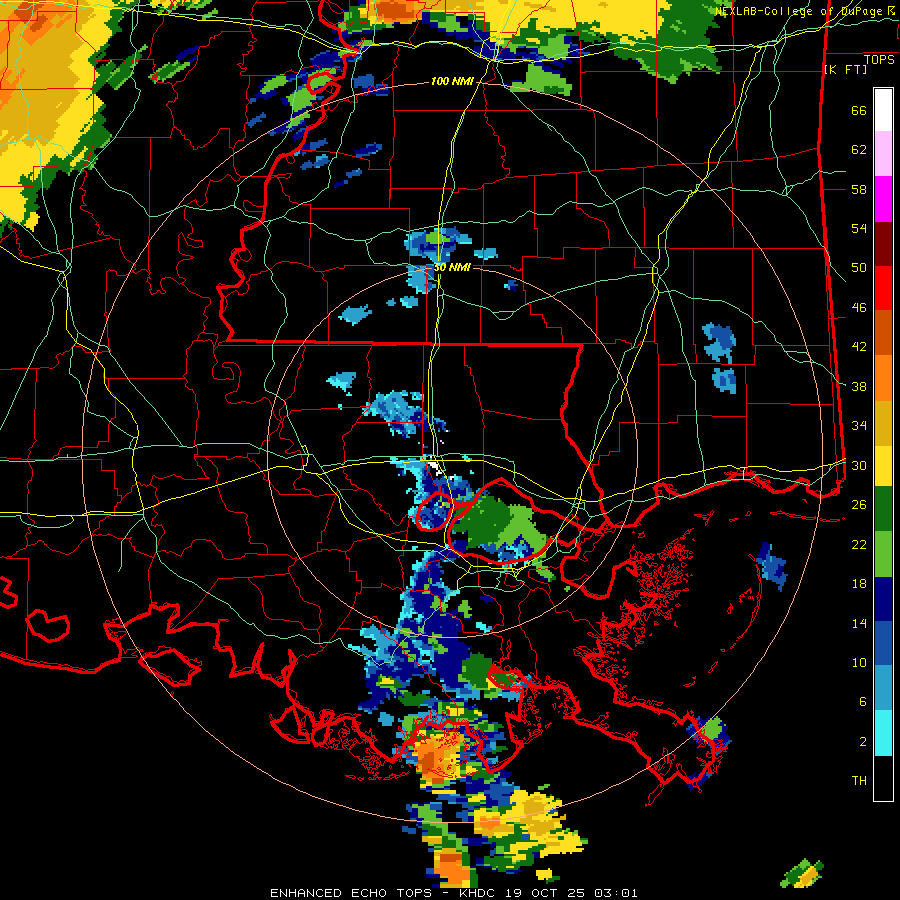Pick the light green legend swatch

[x=883, y=554]
